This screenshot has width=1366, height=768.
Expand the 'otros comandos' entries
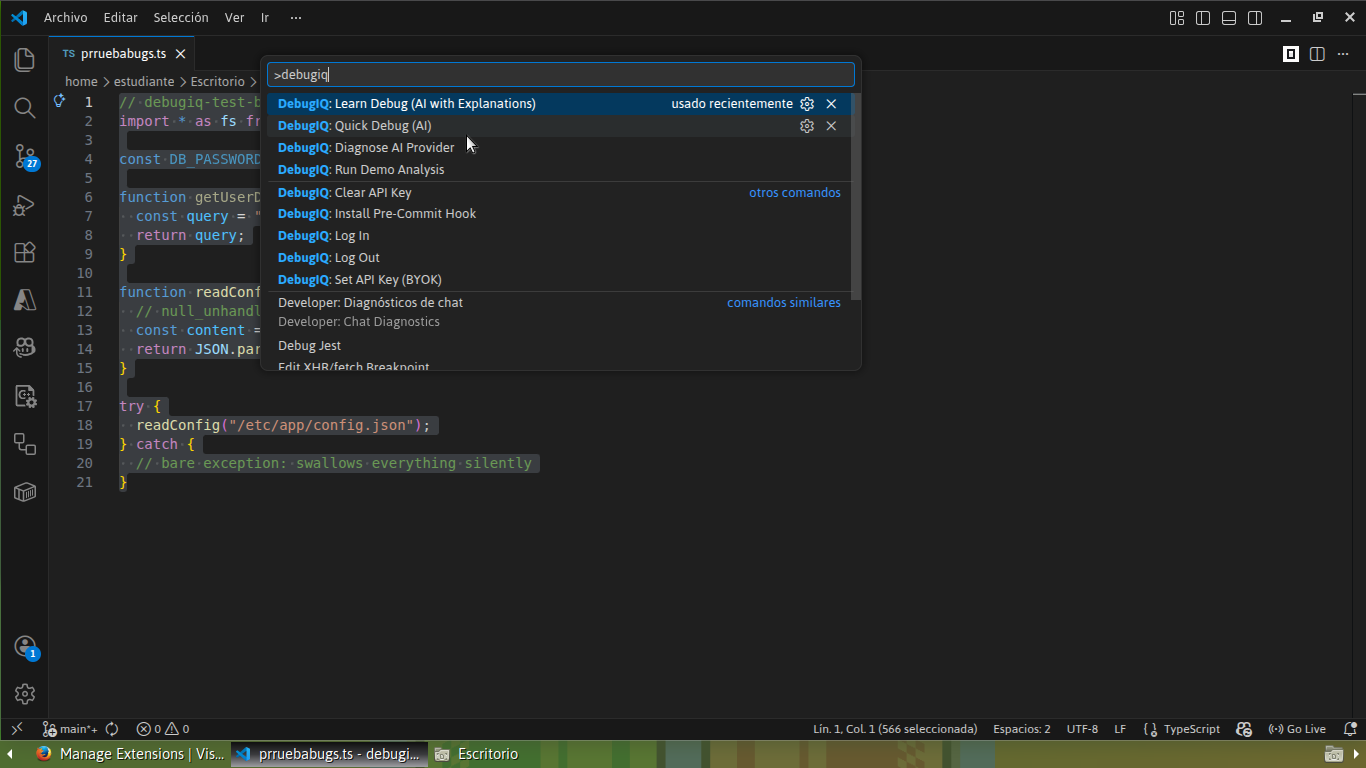coord(794,192)
